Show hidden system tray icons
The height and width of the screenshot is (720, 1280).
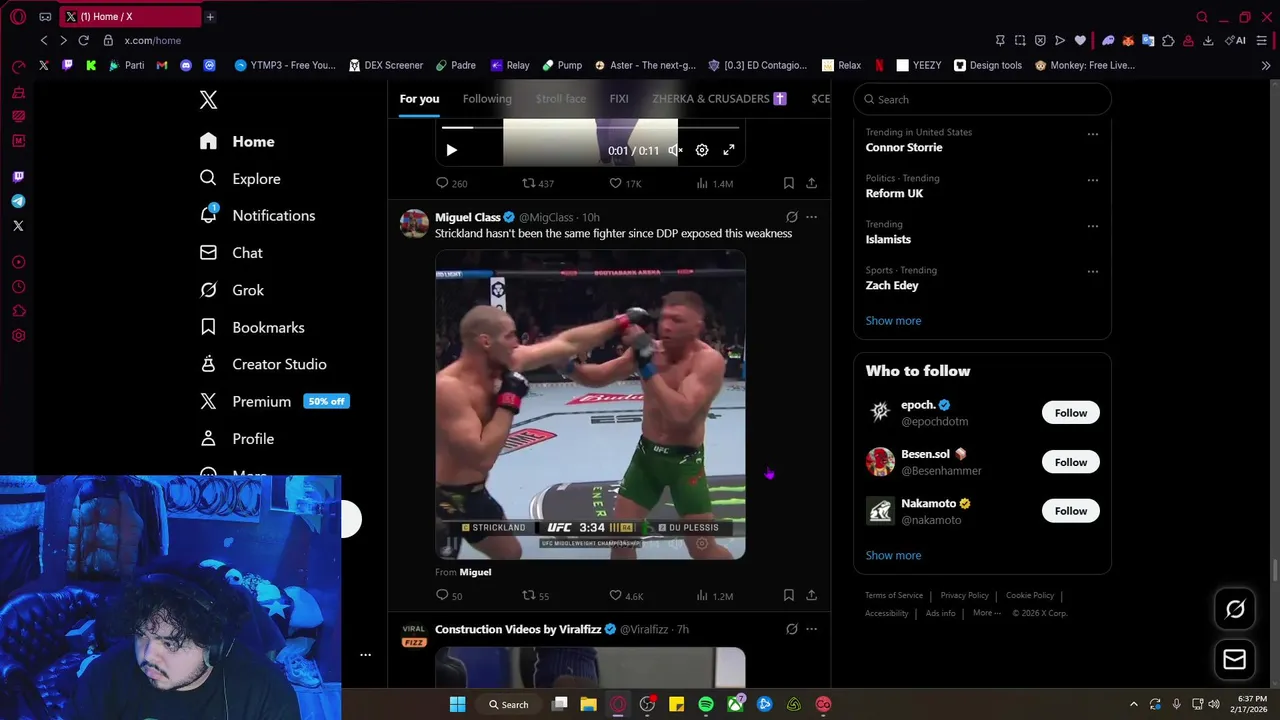tap(1133, 704)
